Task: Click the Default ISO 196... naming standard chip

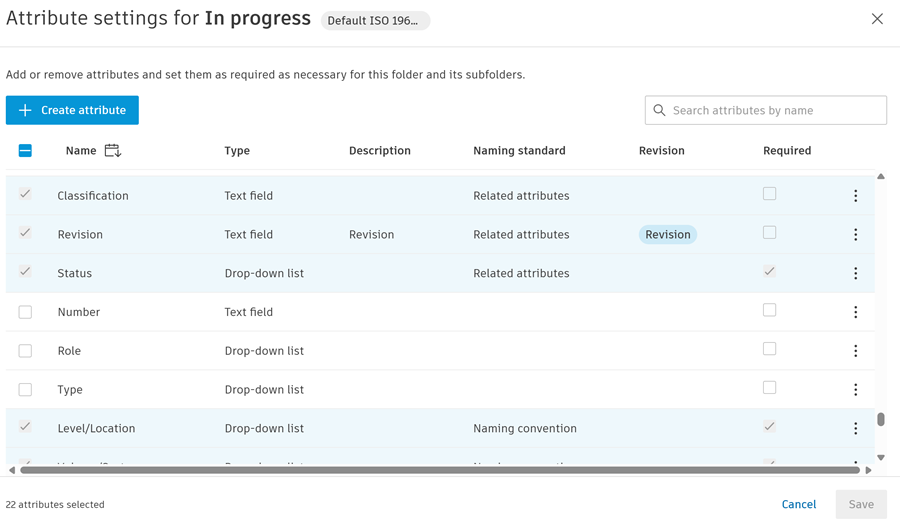Action: point(375,21)
